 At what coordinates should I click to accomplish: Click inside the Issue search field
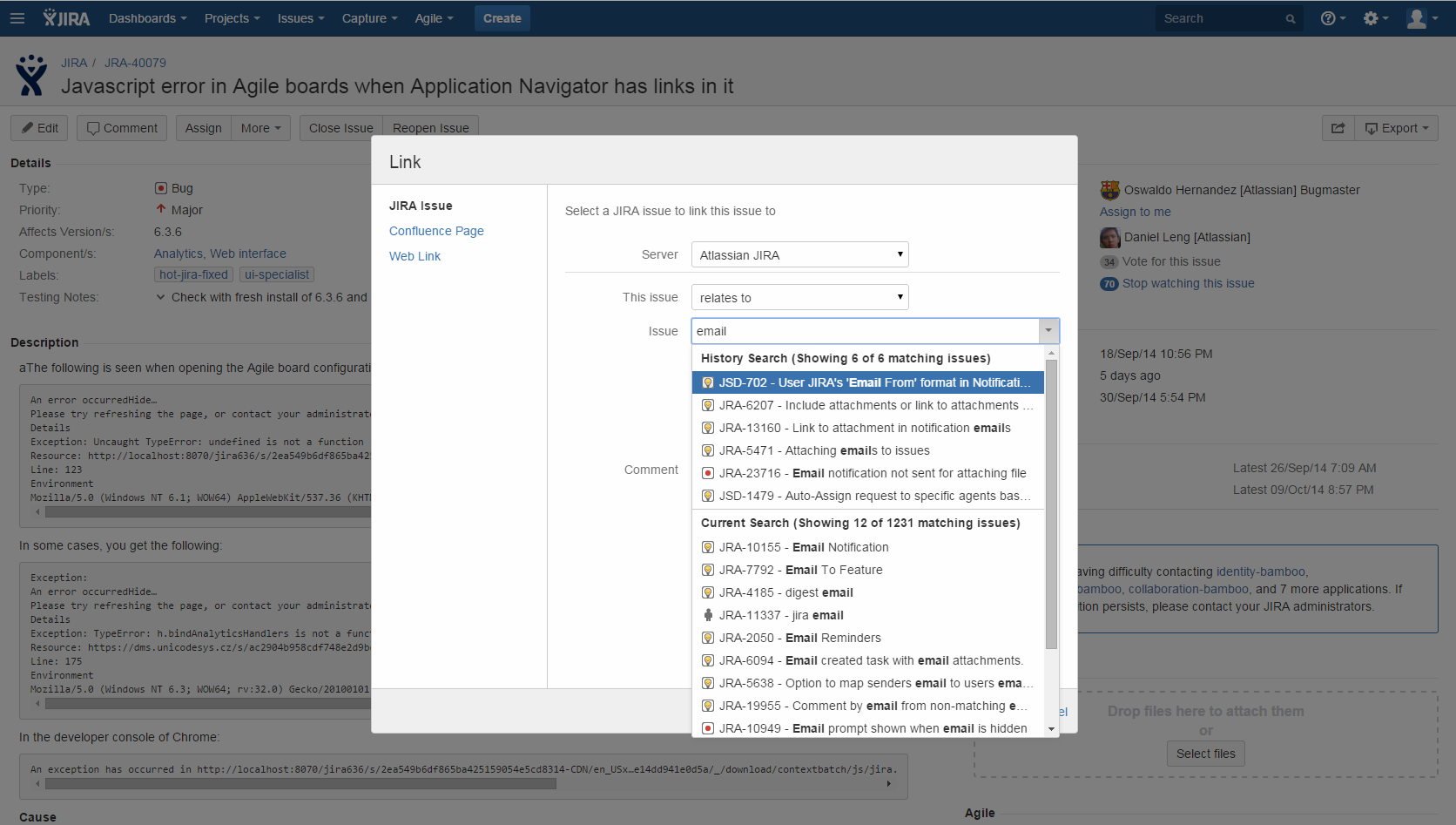pos(865,331)
